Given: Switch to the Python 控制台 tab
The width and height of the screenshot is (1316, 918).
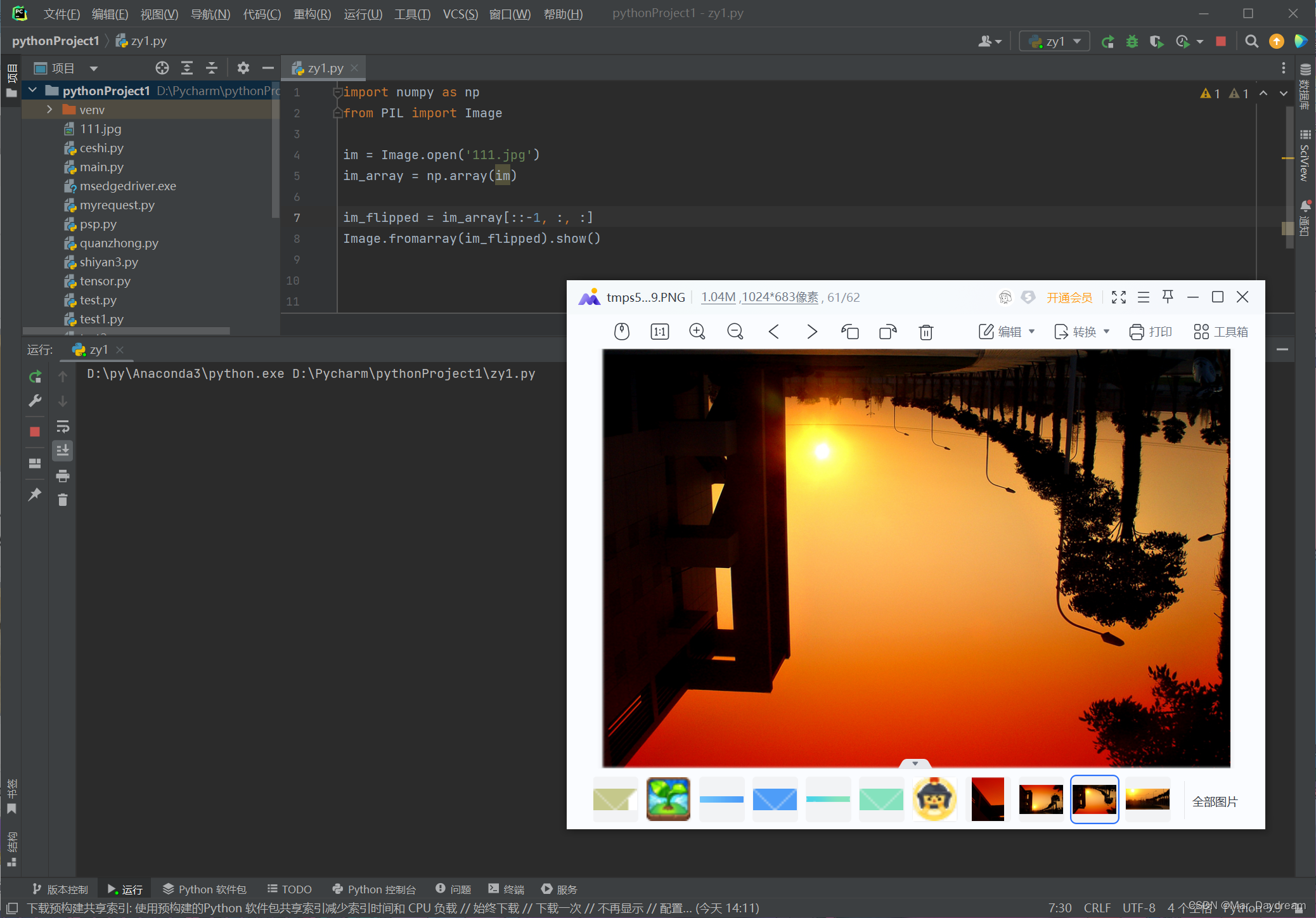Looking at the screenshot, I should pos(374,889).
